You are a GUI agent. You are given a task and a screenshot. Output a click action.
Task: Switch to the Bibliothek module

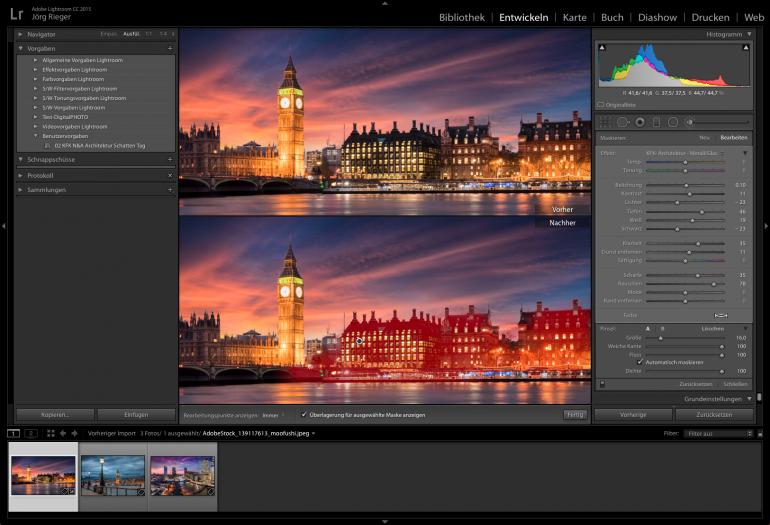[x=462, y=18]
